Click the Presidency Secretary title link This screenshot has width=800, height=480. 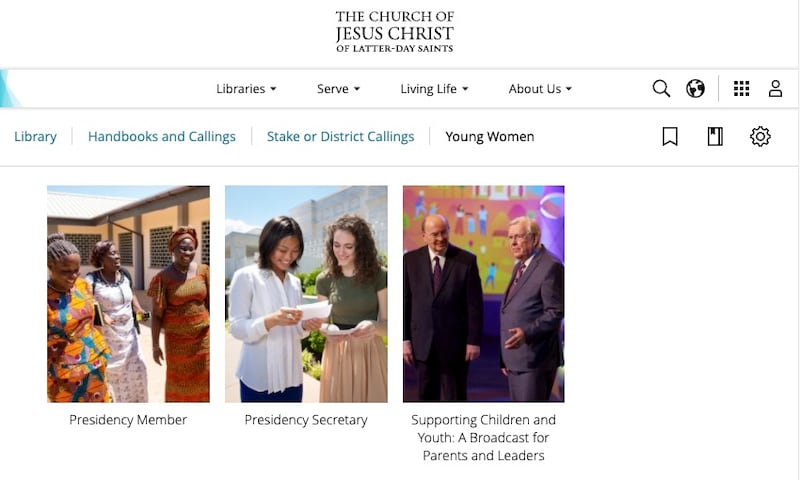pyautogui.click(x=306, y=420)
